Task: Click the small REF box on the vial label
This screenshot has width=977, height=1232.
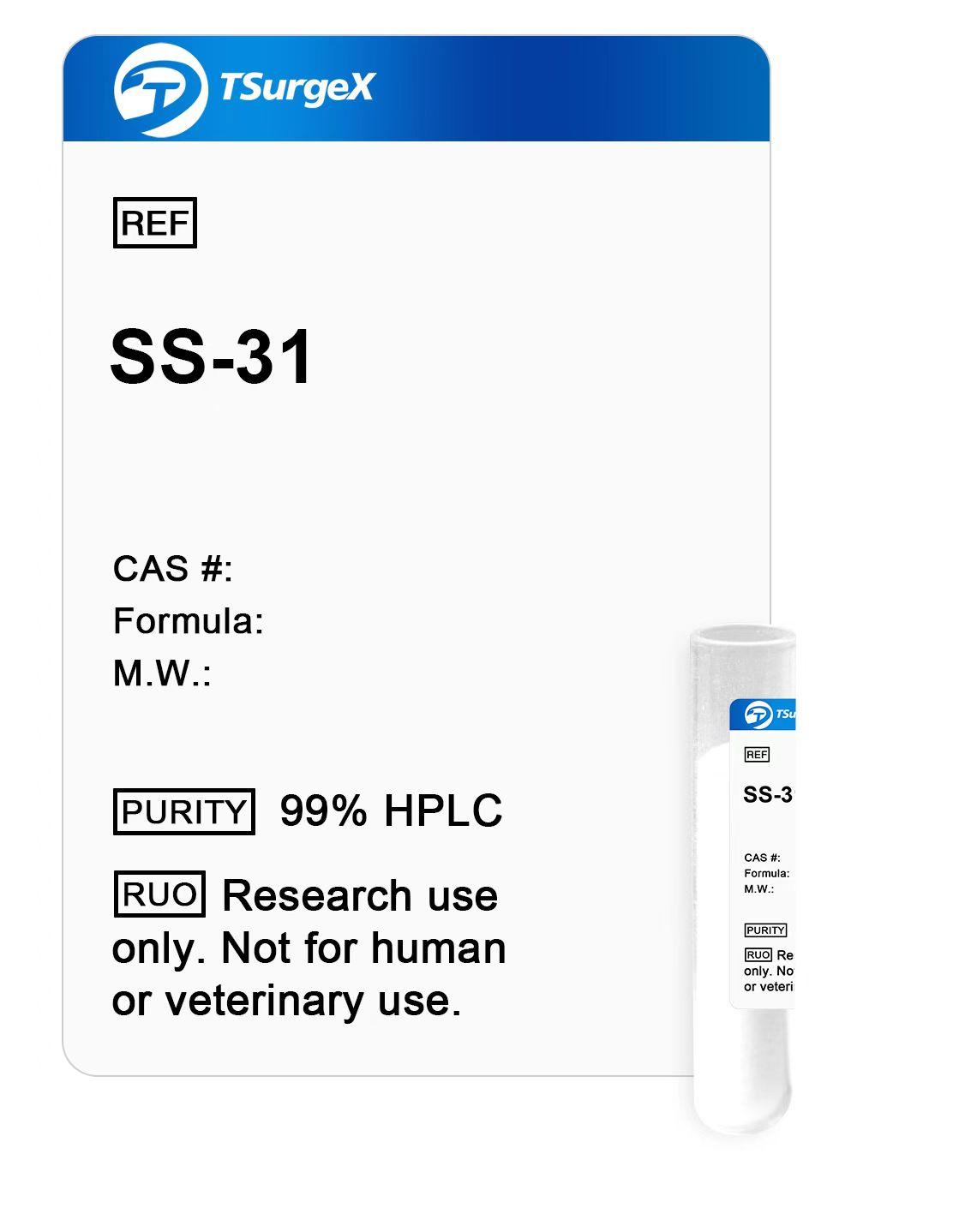Action: coord(757,755)
